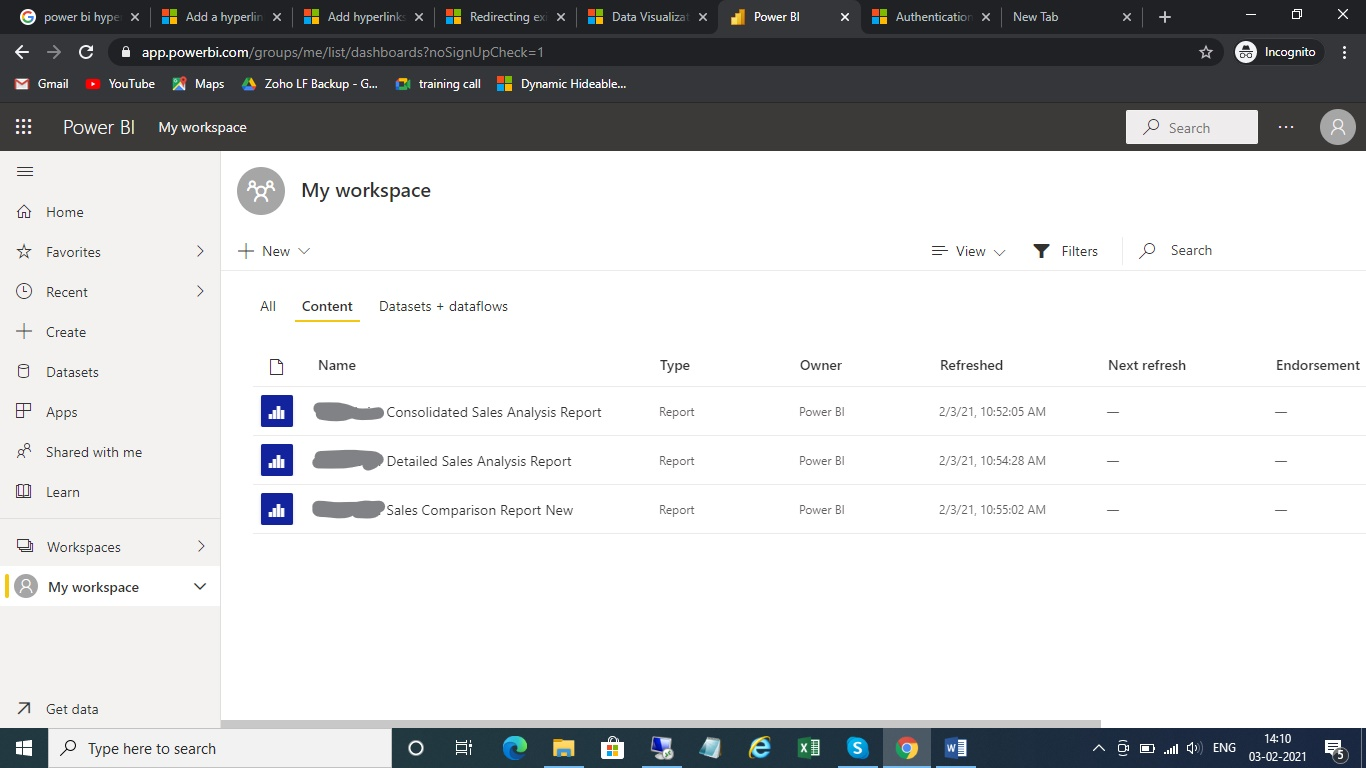The width and height of the screenshot is (1366, 768).
Task: Expand the Favorites chevron
Action: pos(200,251)
